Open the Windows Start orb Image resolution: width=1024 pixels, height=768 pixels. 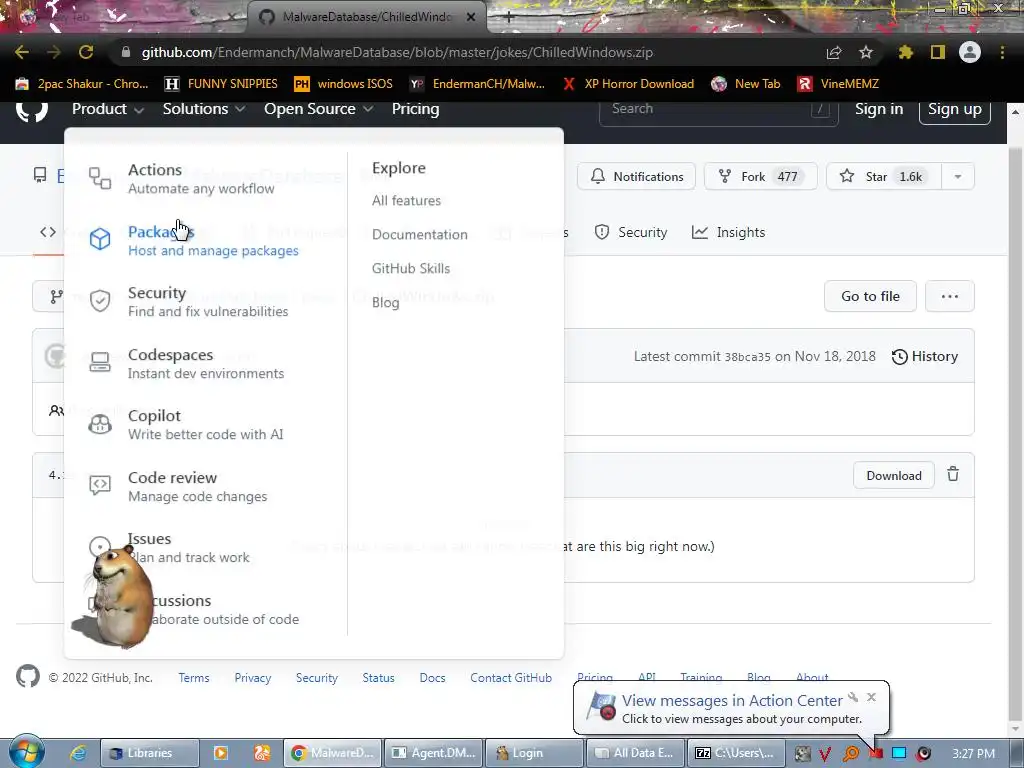tap(27, 751)
